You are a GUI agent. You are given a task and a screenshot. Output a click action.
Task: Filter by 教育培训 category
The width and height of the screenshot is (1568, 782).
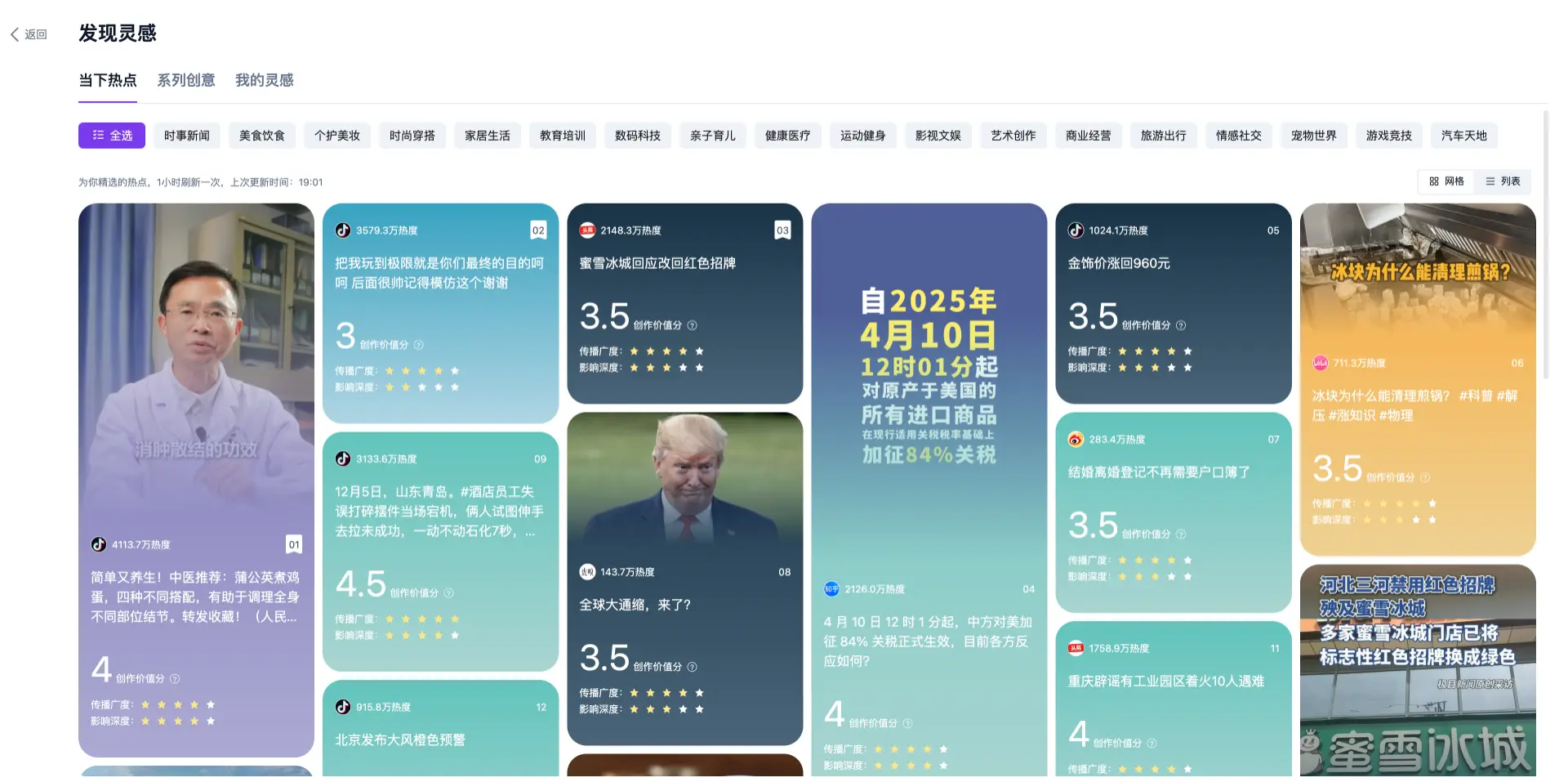tap(563, 136)
